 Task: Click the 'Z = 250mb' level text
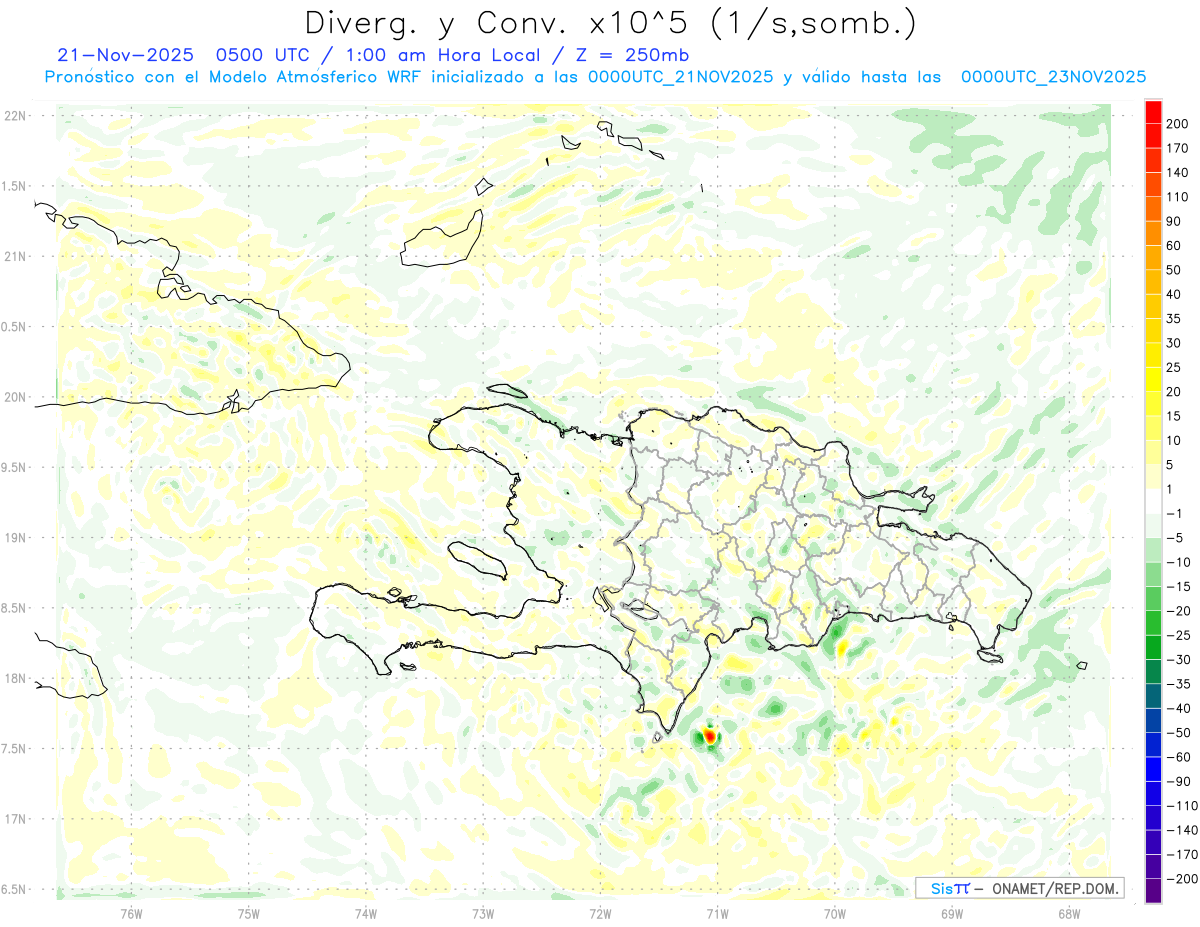631,55
